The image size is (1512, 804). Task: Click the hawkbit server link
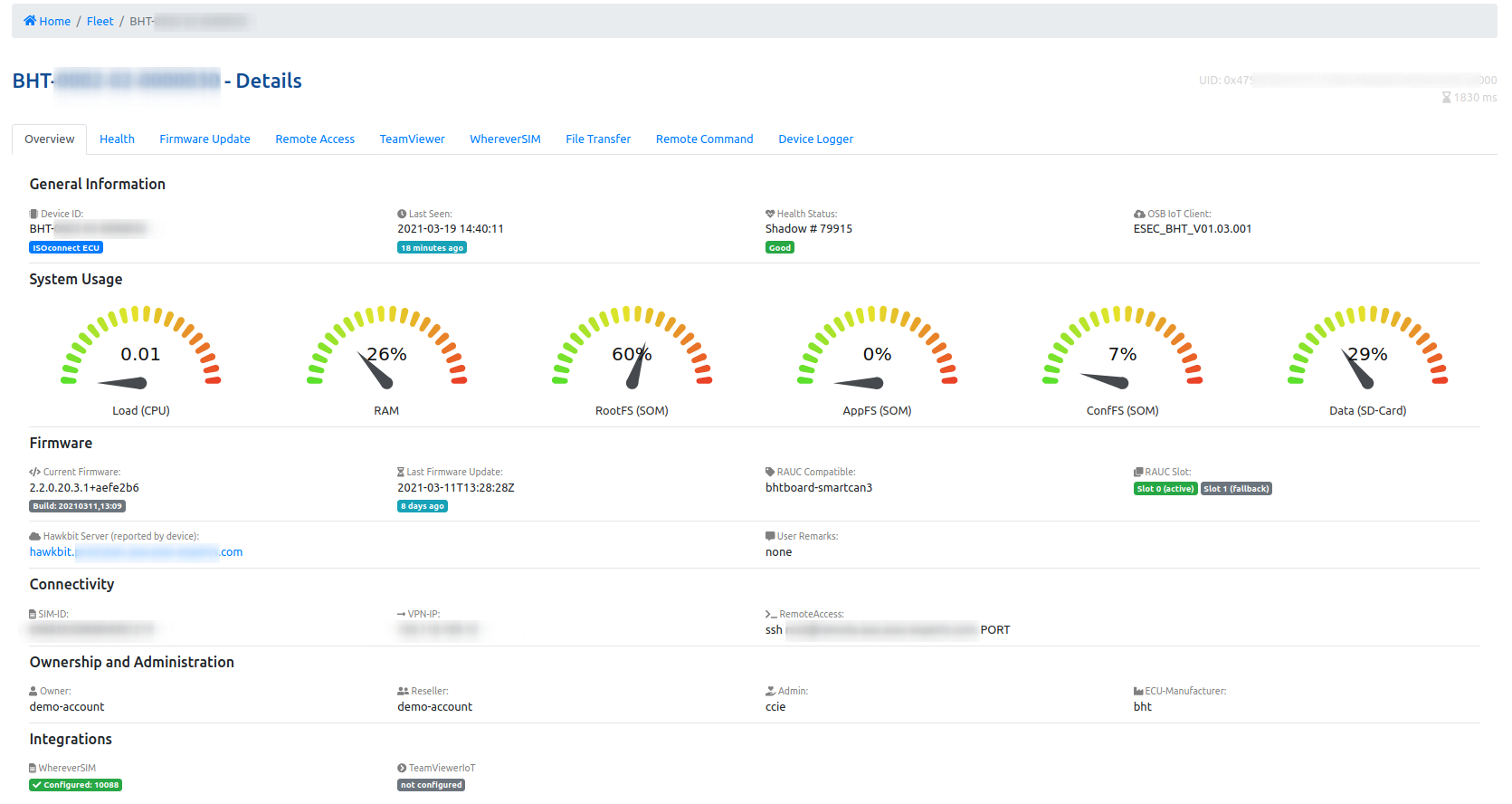tap(136, 552)
